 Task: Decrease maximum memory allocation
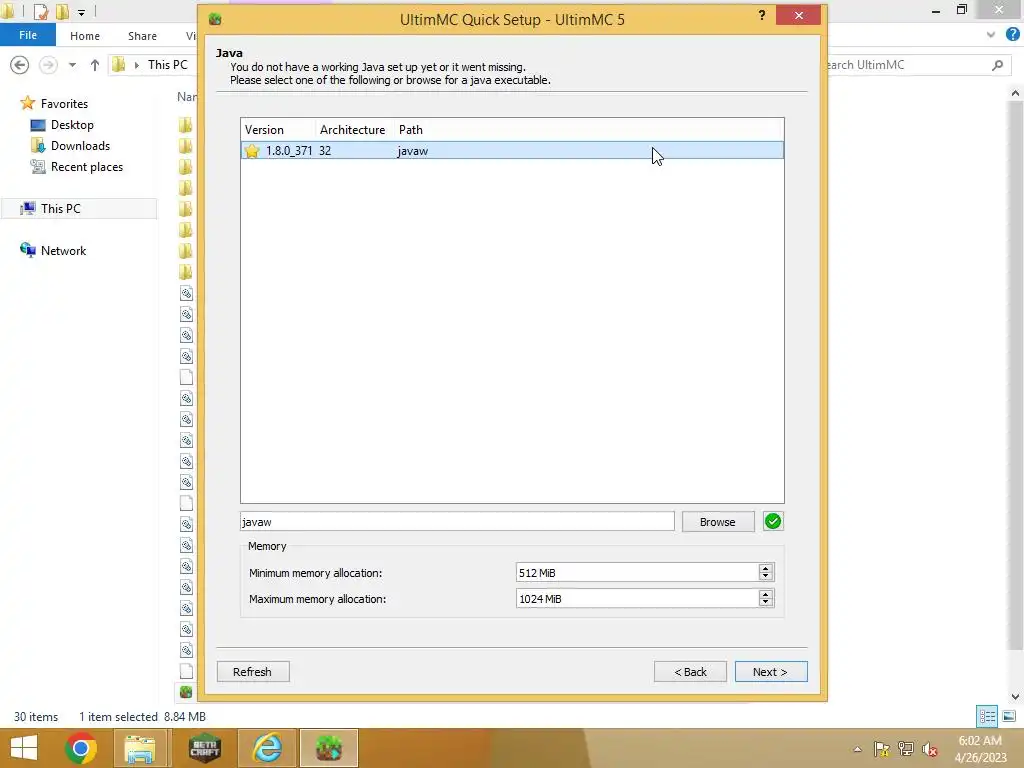pyautogui.click(x=766, y=603)
